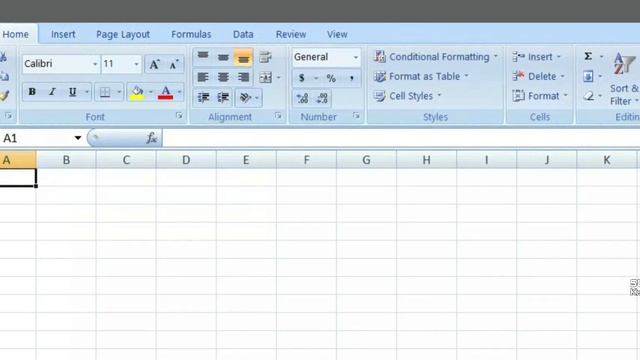Open underline style dropdown arrow
Screen dimensions: 640x360
coord(87,92)
